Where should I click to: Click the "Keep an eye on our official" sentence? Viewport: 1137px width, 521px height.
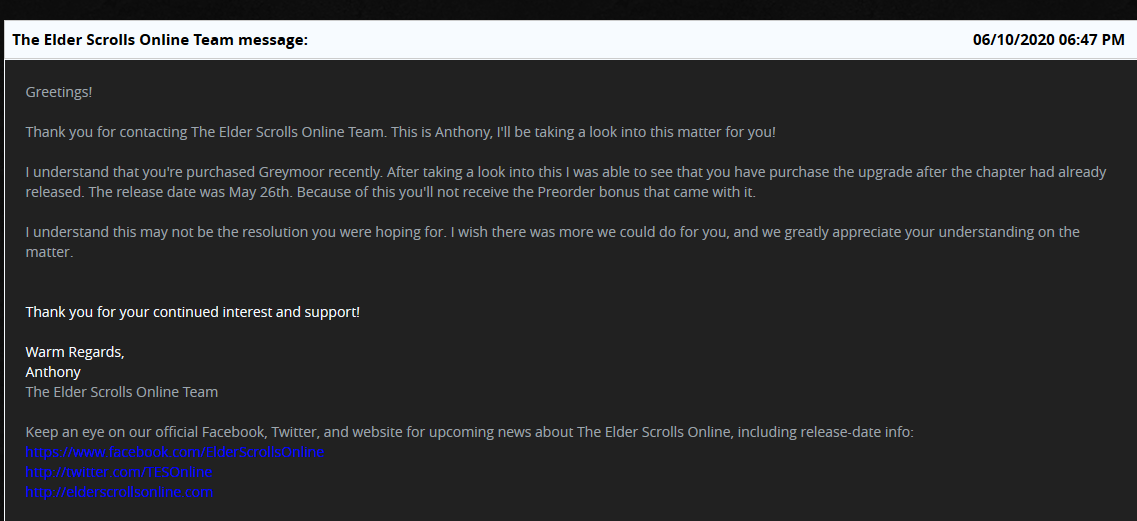point(469,432)
